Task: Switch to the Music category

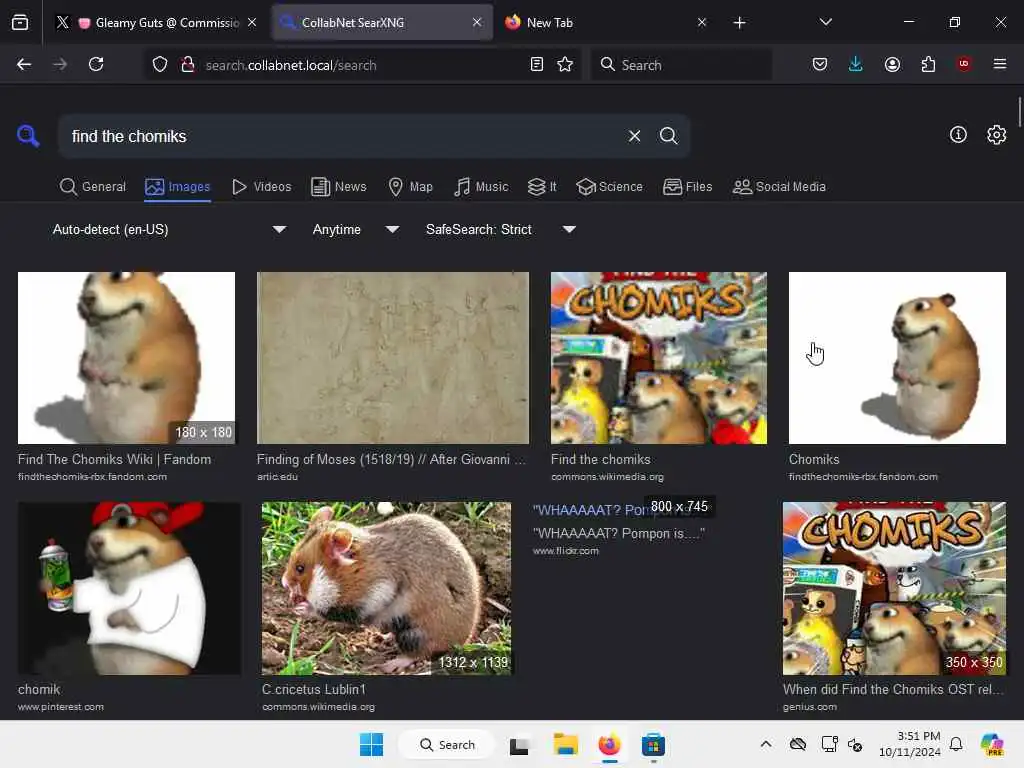Action: coord(481,187)
